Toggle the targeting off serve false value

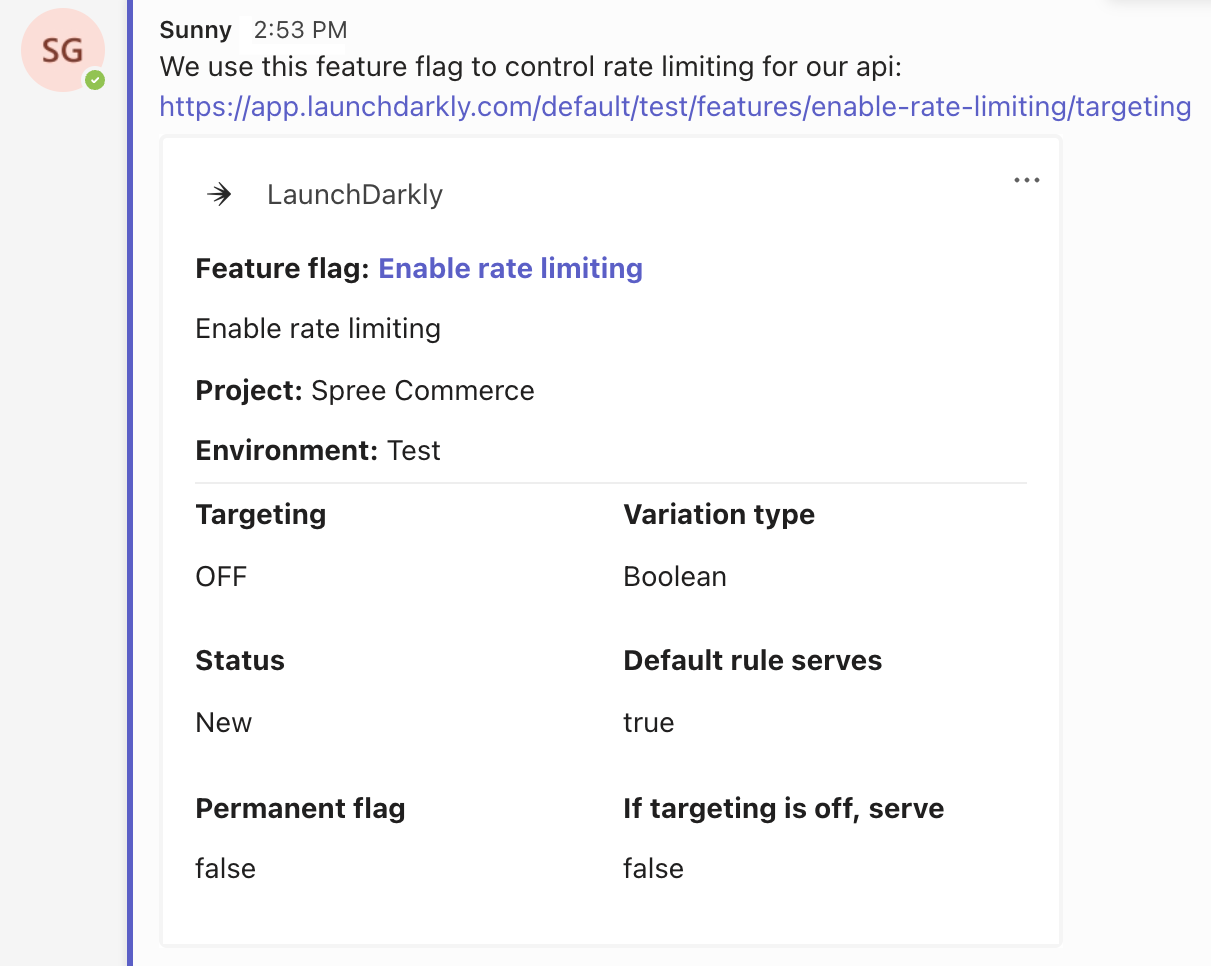click(x=653, y=868)
